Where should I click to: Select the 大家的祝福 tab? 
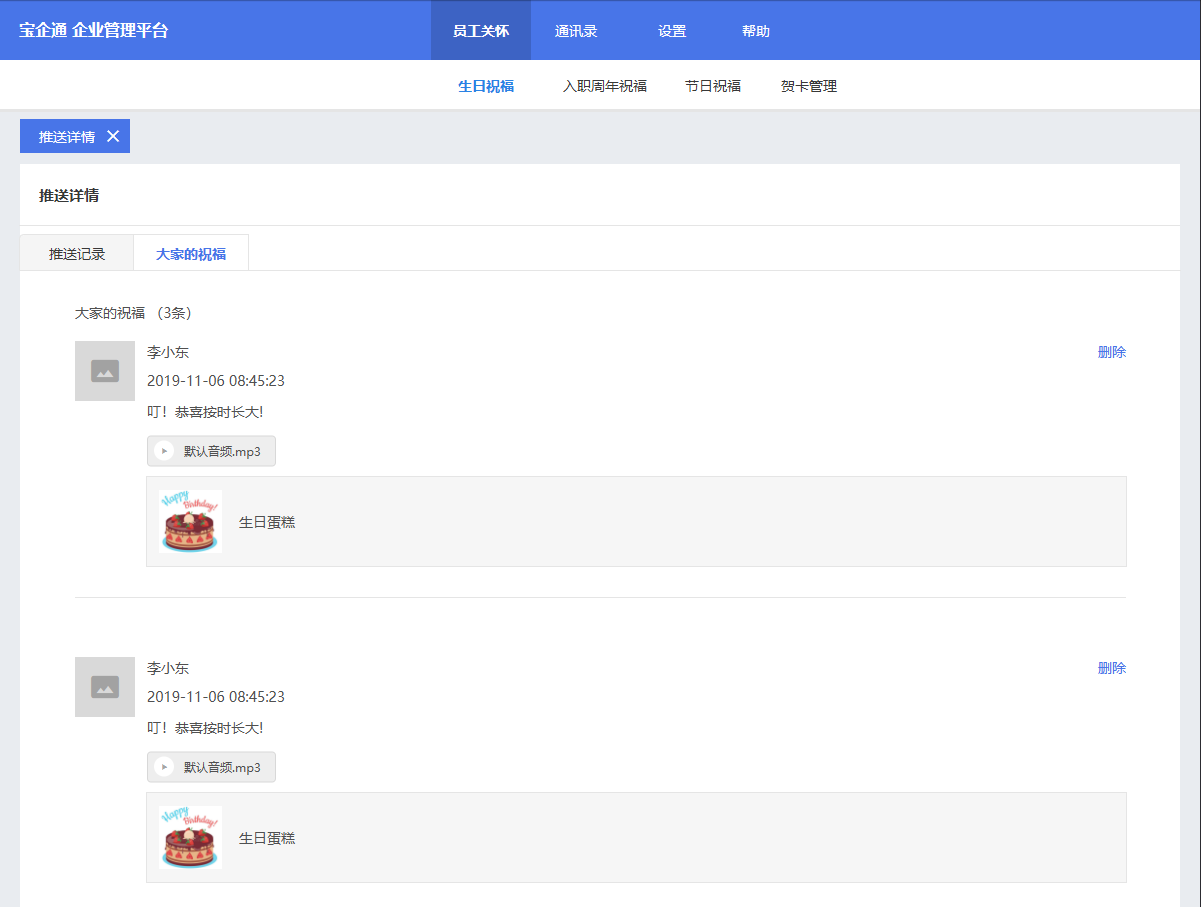[x=191, y=254]
